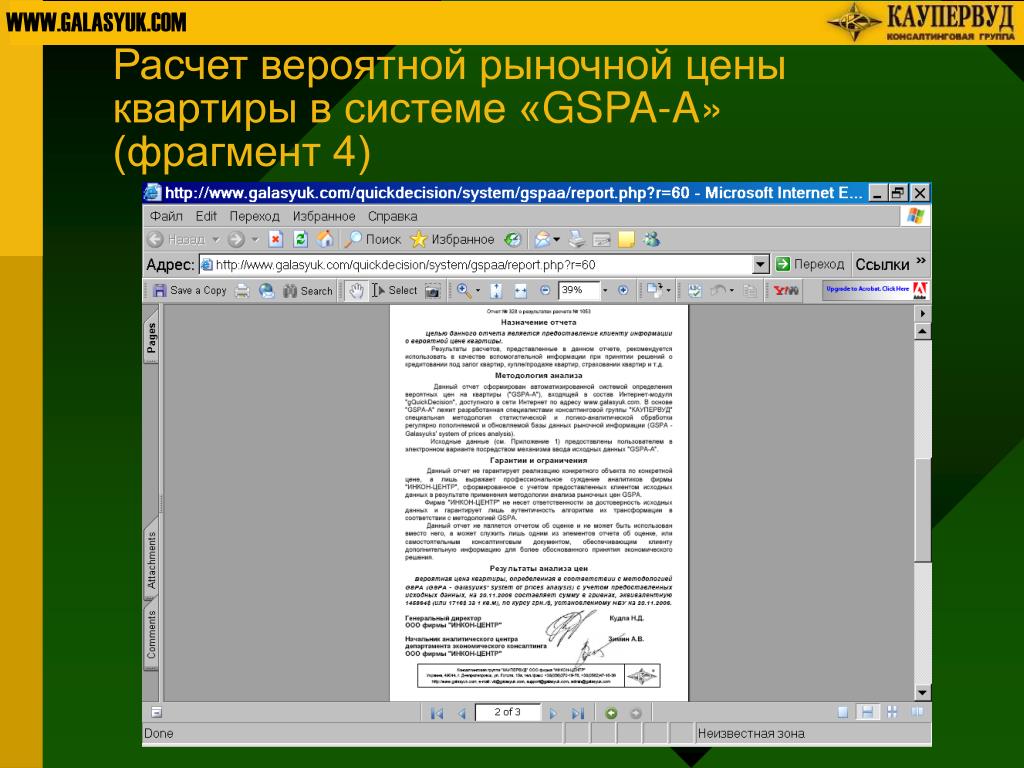This screenshot has width=1024, height=768.
Task: Click the Acrobat printer icon
Action: (242, 291)
